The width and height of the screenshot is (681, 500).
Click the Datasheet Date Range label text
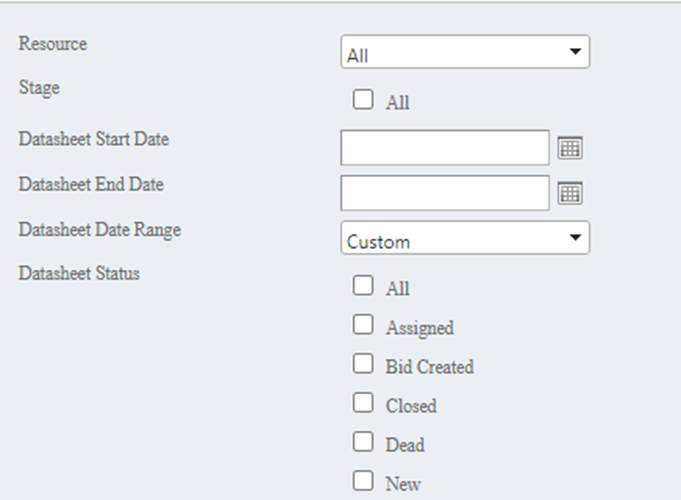point(100,230)
